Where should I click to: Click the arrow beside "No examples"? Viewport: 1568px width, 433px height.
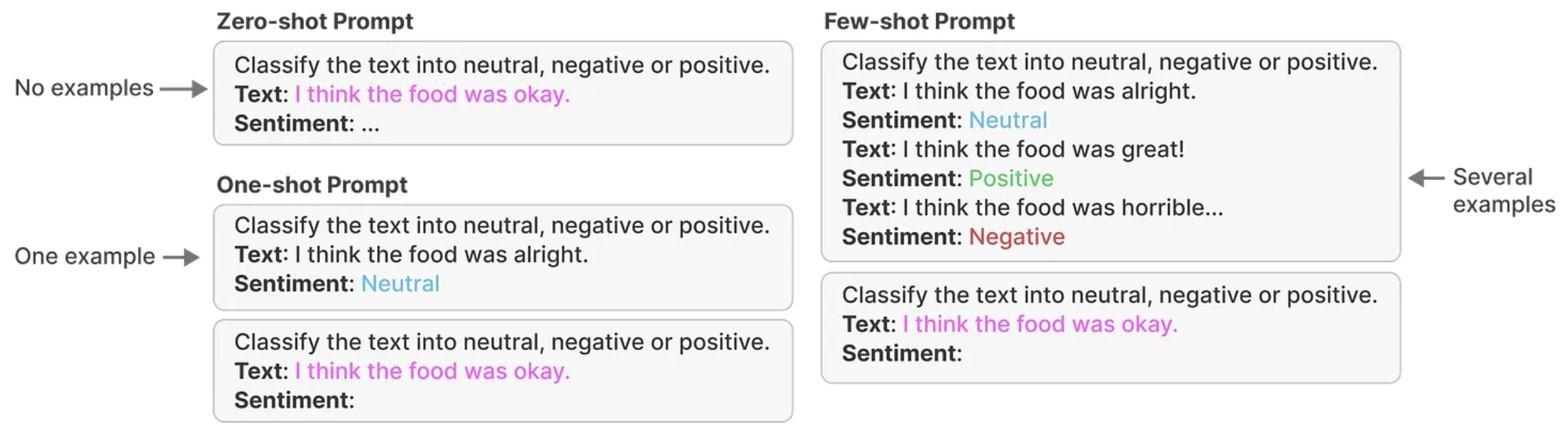point(183,89)
